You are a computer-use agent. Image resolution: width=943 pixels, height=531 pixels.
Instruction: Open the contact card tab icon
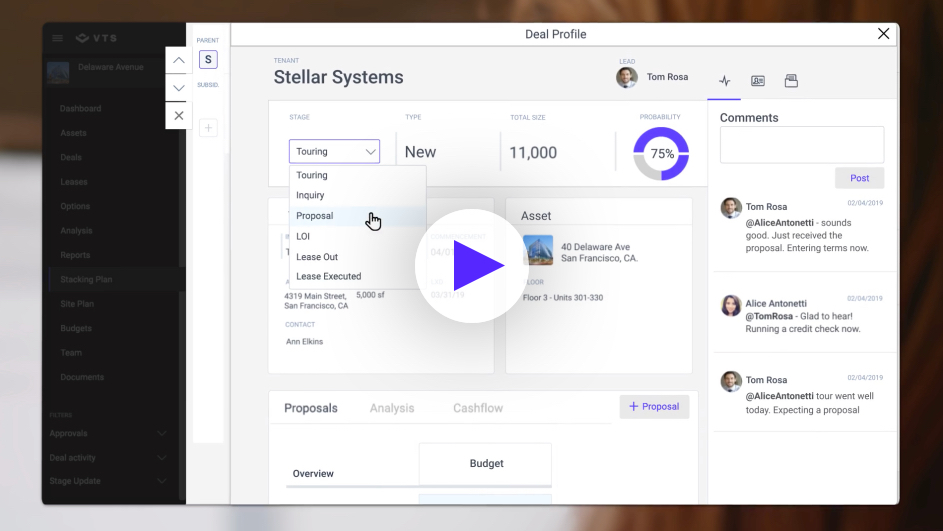(758, 81)
